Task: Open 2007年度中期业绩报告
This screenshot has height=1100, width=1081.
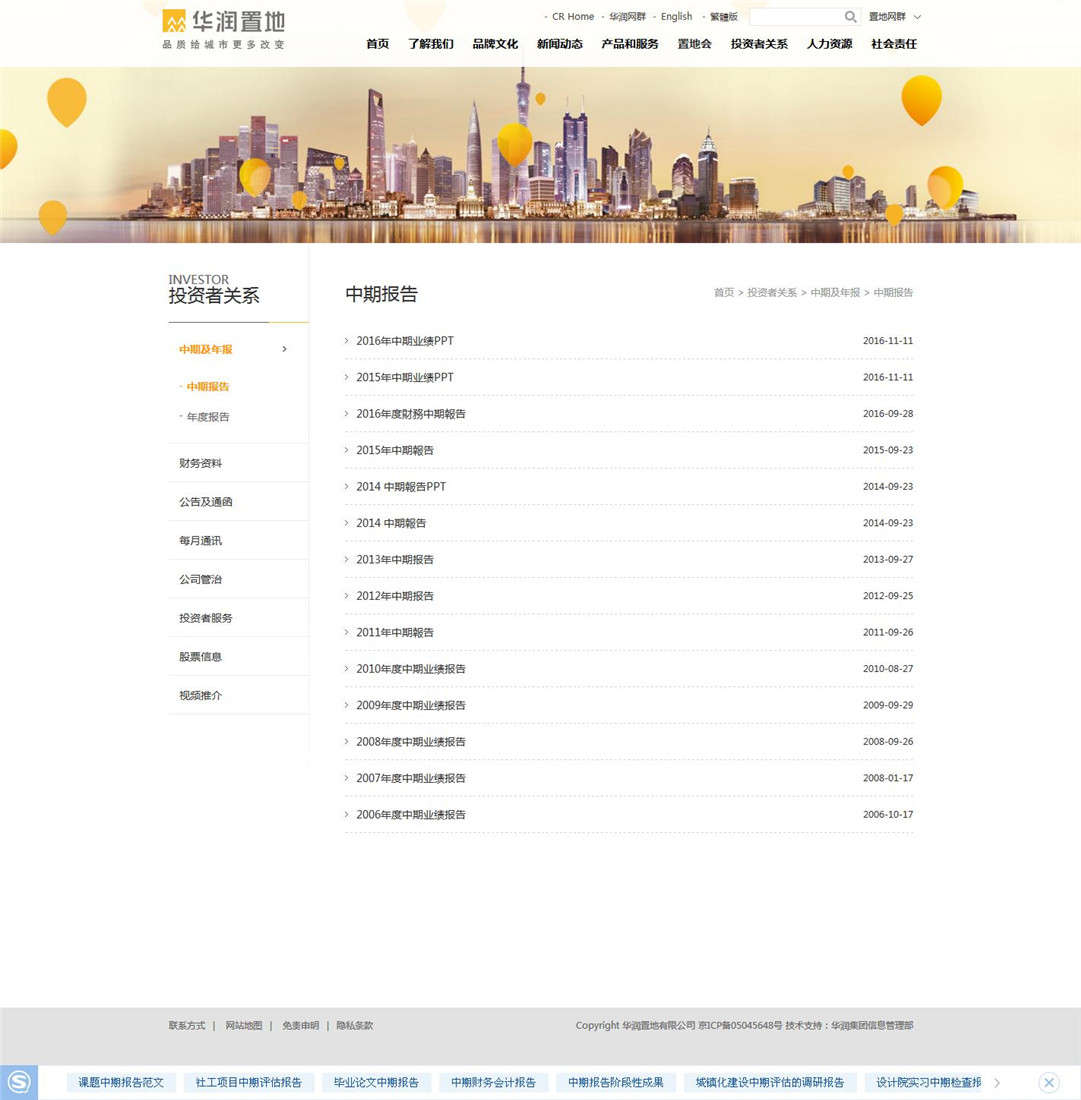Action: 411,778
